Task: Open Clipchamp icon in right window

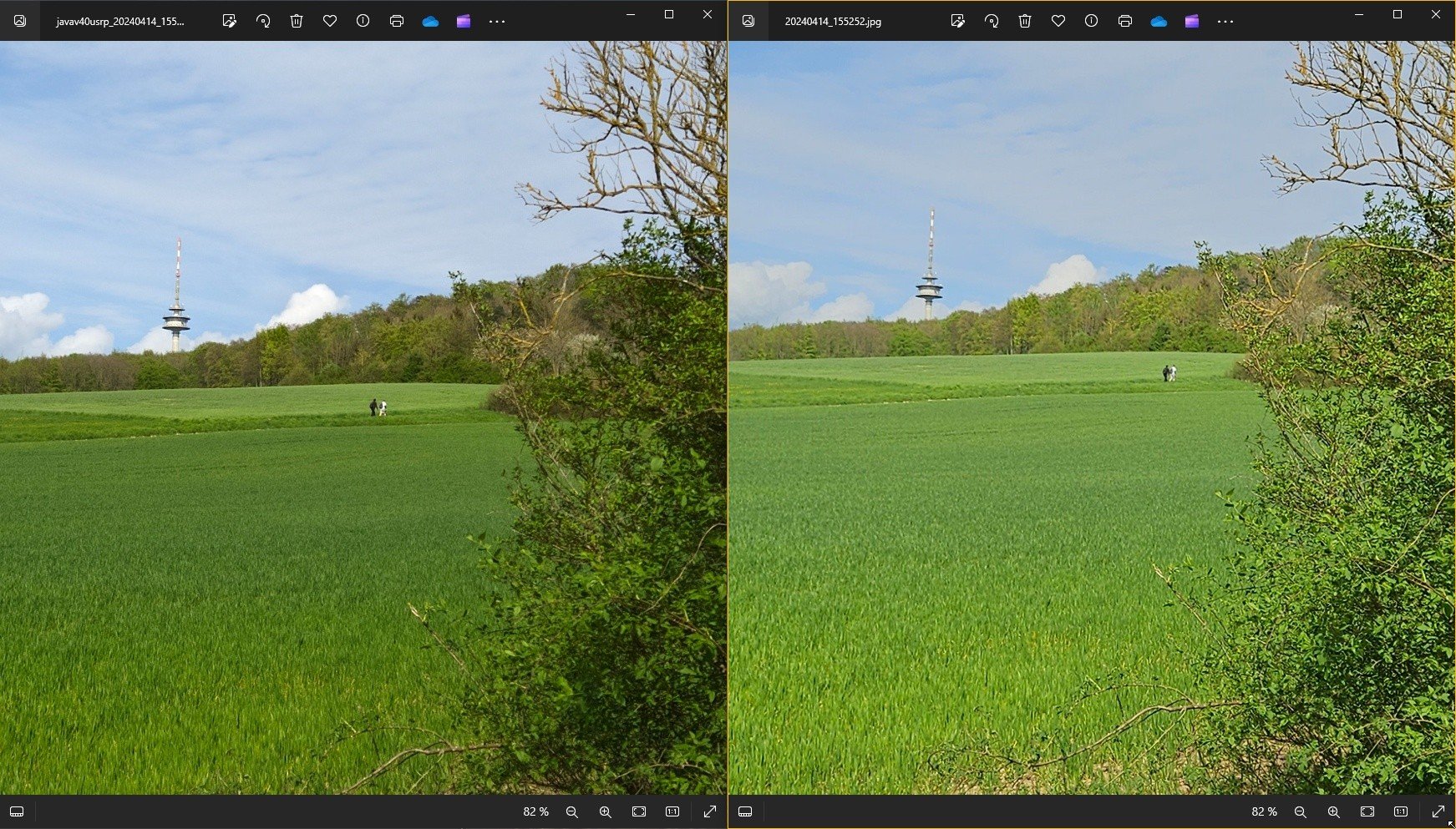Action: coord(1192,21)
